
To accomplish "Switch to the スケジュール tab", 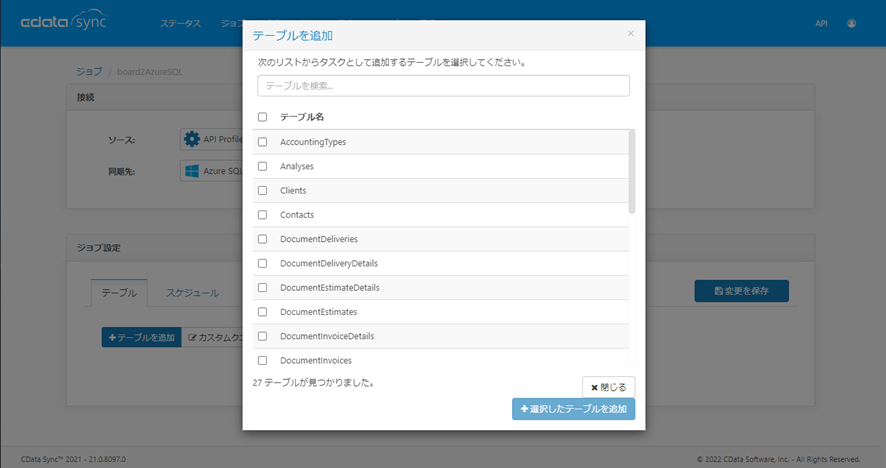I will pos(192,293).
